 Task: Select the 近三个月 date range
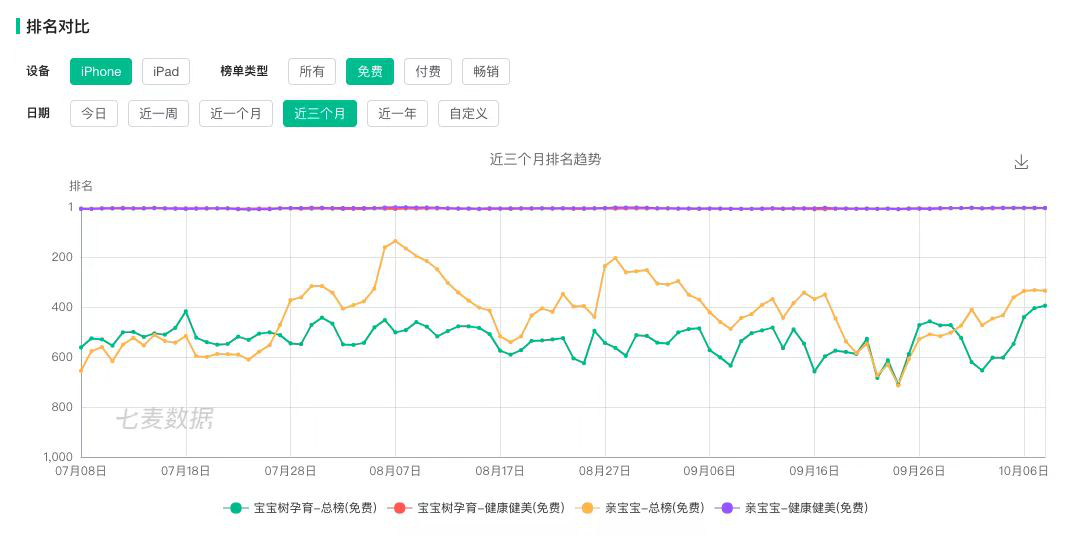point(320,114)
